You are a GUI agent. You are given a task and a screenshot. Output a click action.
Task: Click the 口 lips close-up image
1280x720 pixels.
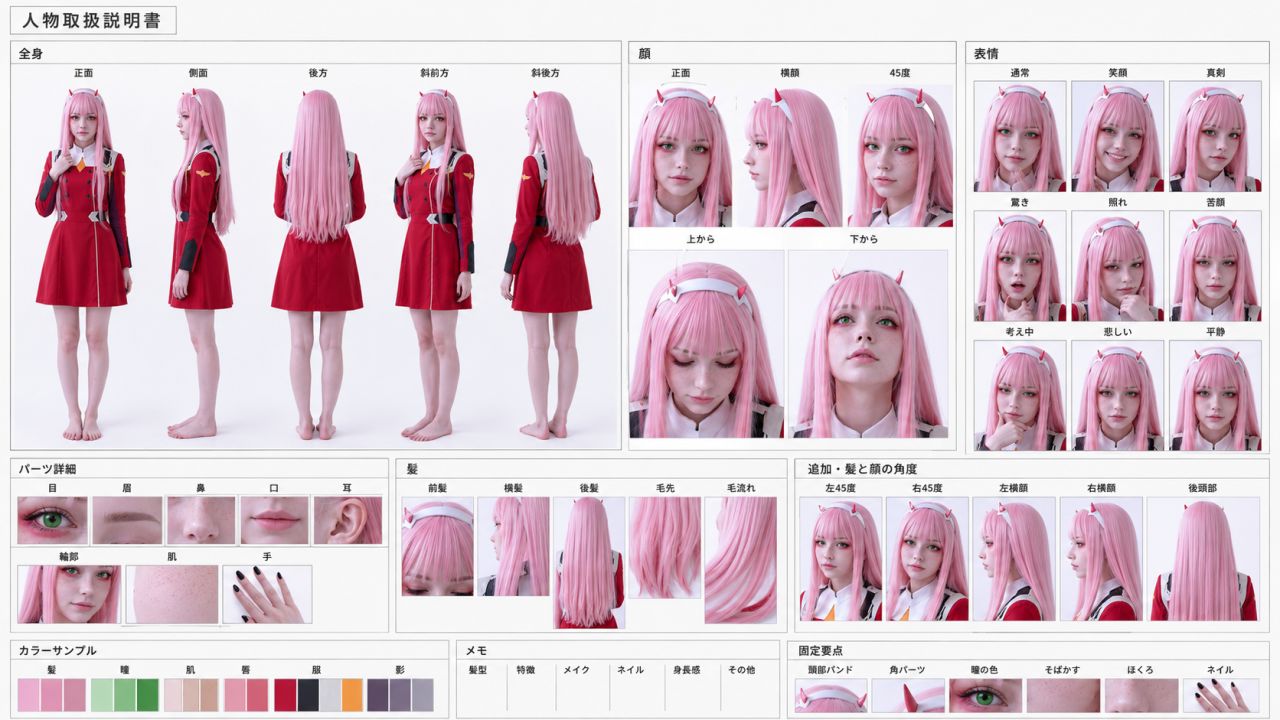(x=274, y=520)
